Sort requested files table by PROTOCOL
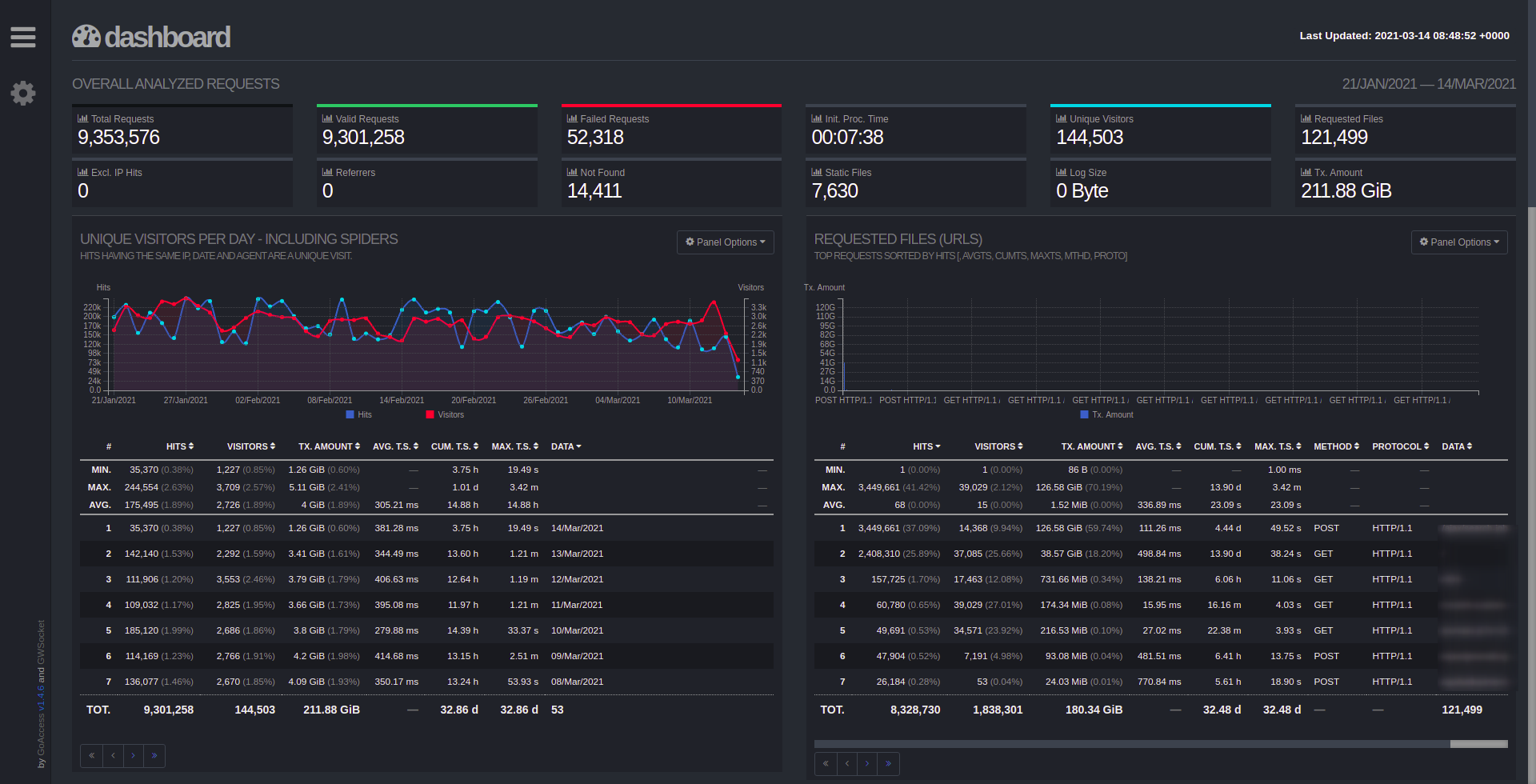Image resolution: width=1536 pixels, height=784 pixels. pos(1401,446)
